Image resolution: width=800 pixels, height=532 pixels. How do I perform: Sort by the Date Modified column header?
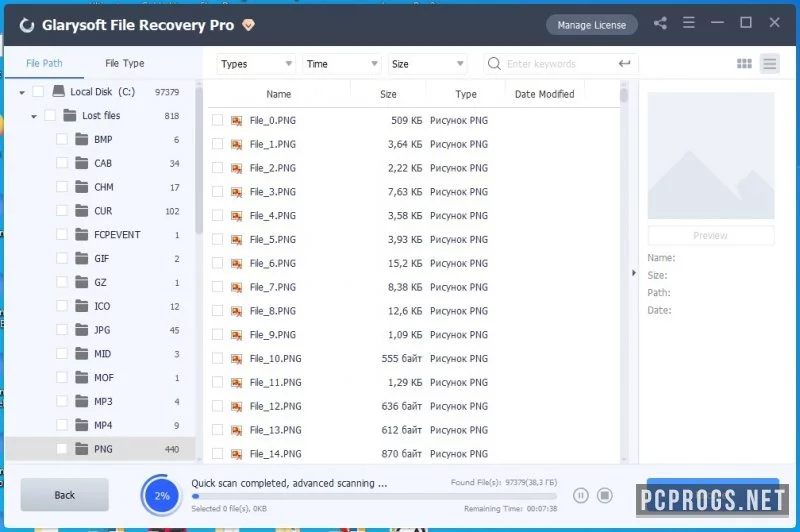(544, 94)
